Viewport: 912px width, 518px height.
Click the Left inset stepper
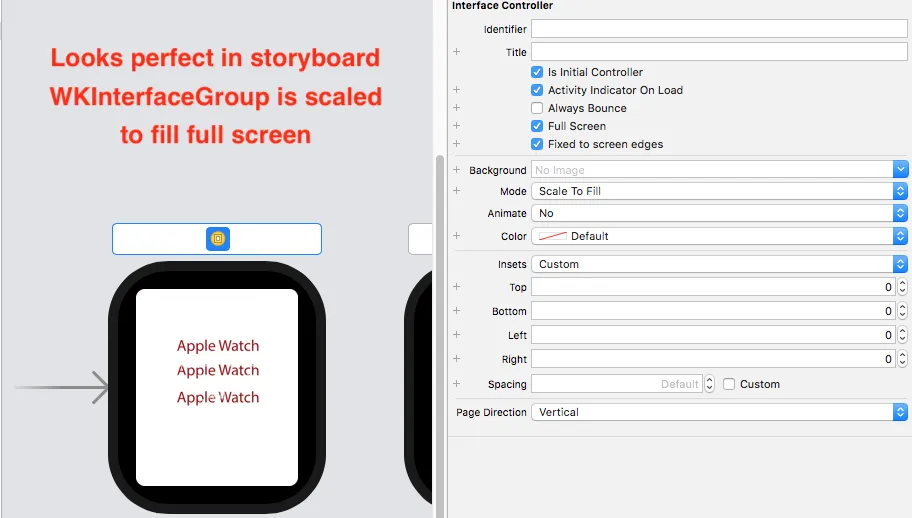(902, 335)
